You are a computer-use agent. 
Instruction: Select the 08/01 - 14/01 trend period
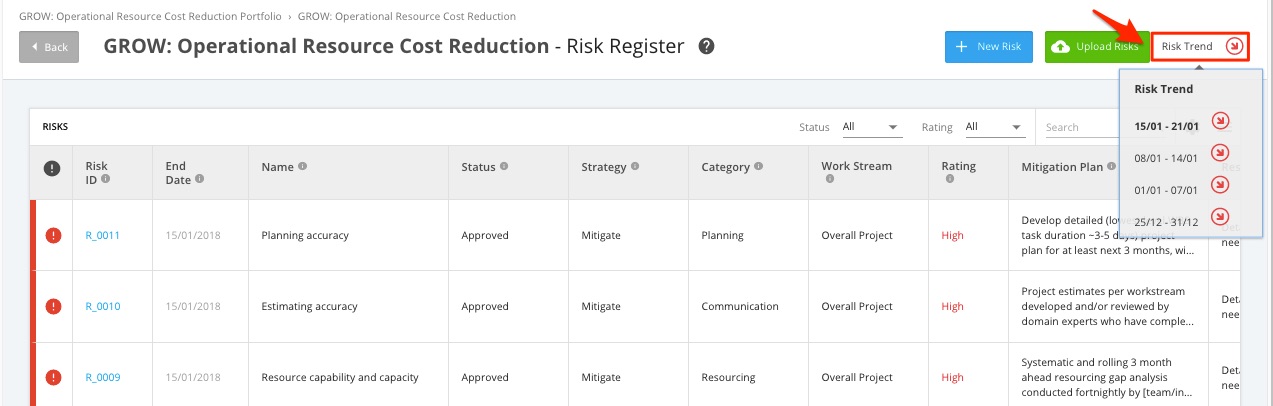[1166, 158]
